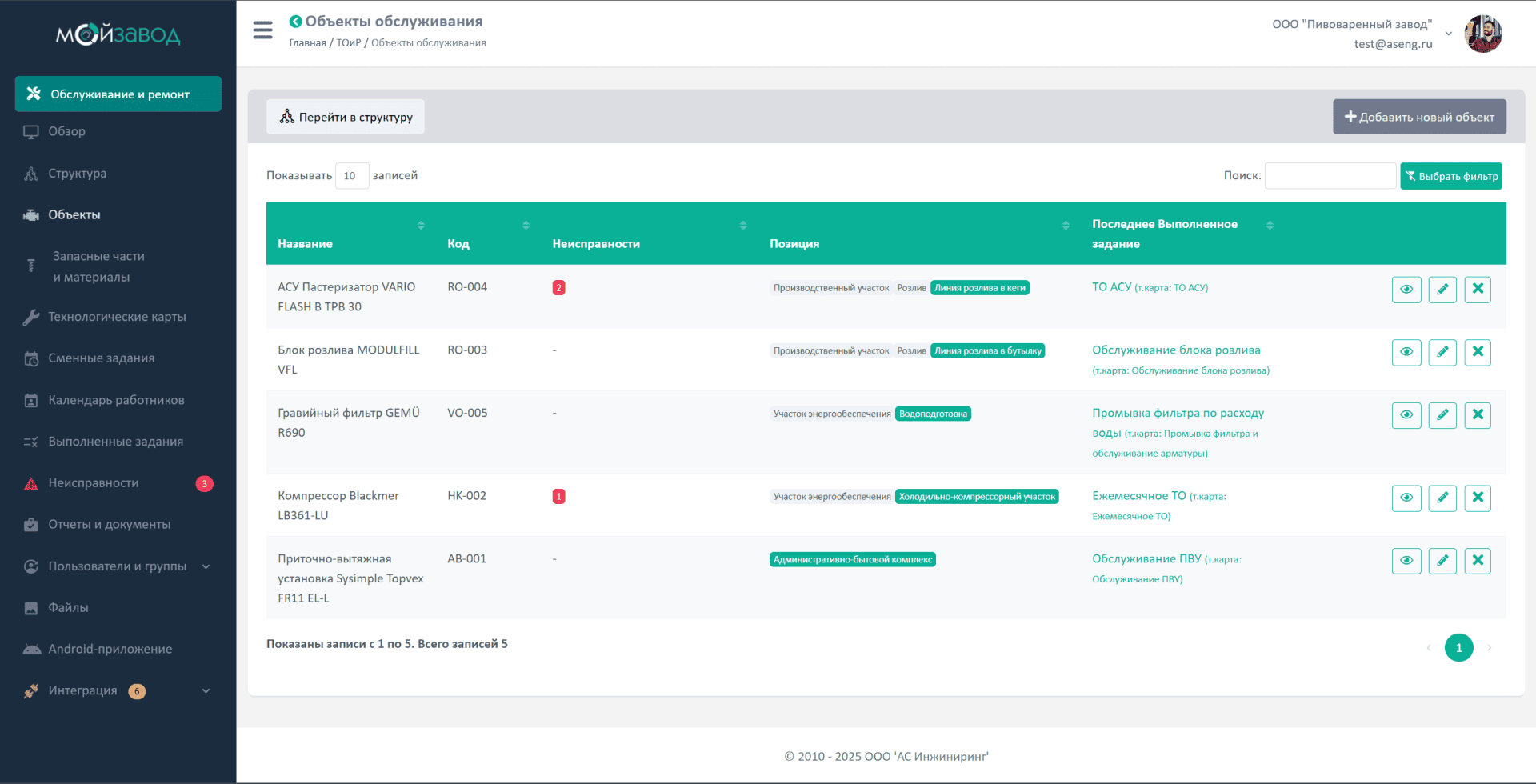The image size is (1536, 784).
Task: Click the back arrow beside page title
Action: 295,22
